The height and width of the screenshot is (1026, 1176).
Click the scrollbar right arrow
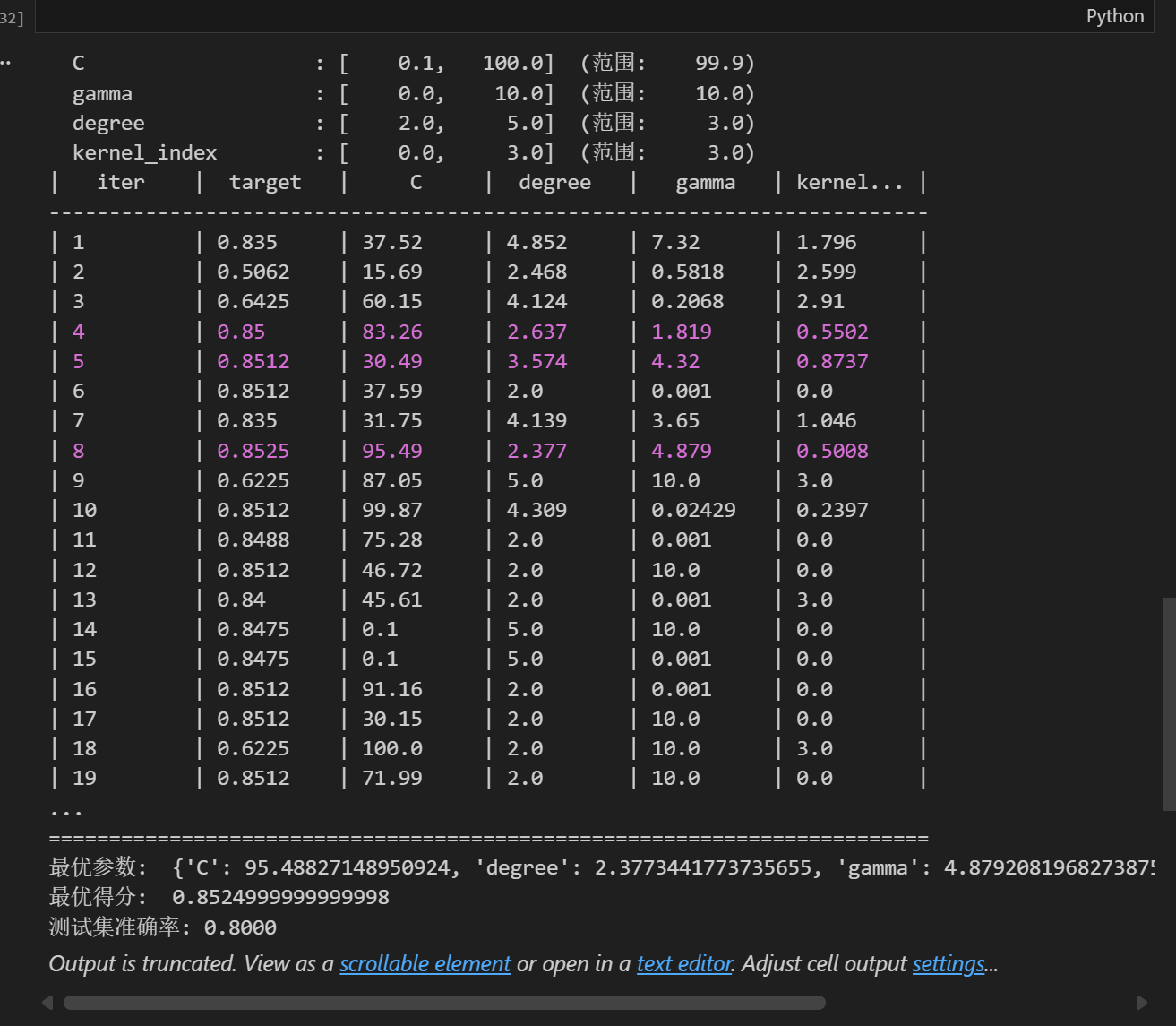[x=1142, y=1003]
